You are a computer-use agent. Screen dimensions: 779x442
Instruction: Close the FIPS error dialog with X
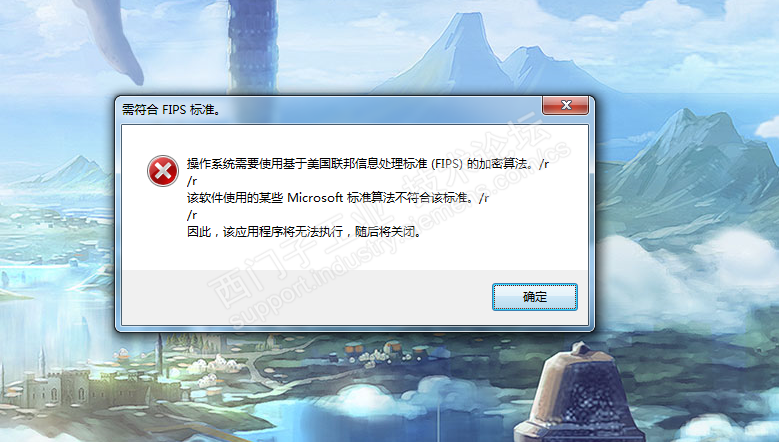coord(565,105)
